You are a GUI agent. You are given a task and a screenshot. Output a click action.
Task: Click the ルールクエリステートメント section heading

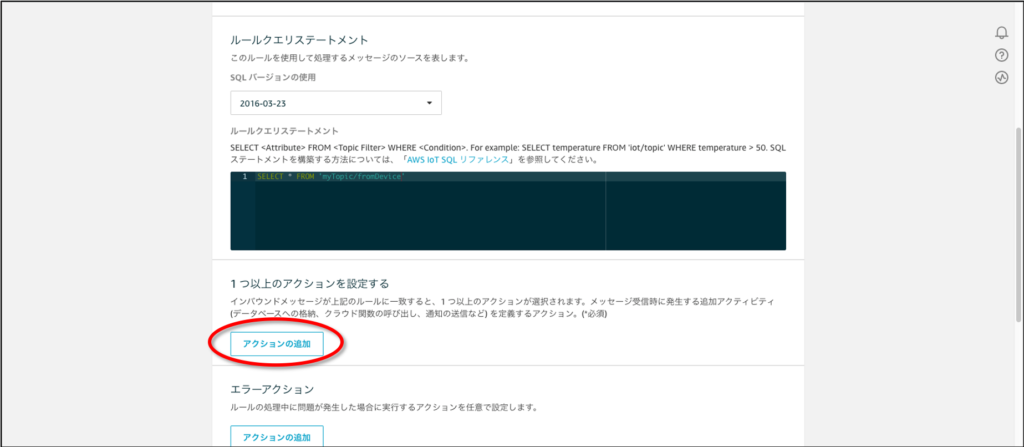coord(300,40)
